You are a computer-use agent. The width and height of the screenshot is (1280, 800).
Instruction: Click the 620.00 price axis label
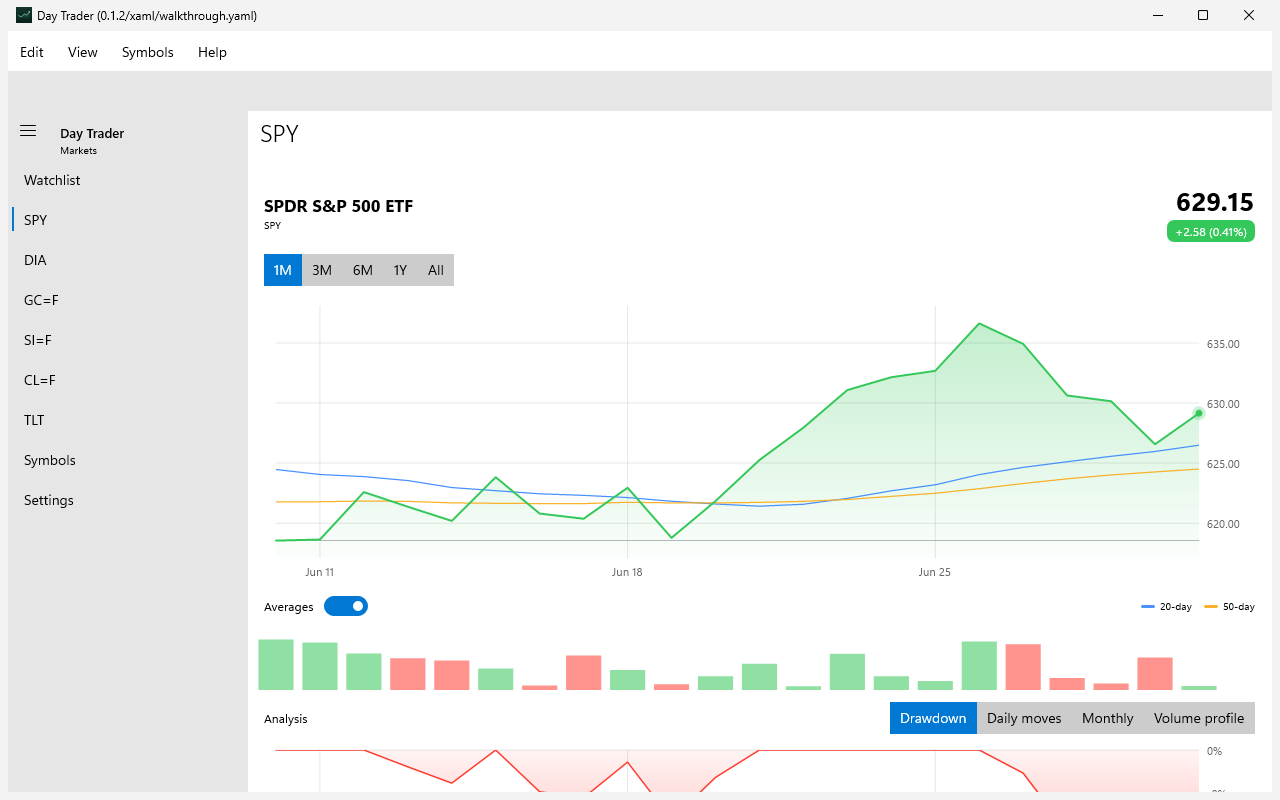(1223, 524)
